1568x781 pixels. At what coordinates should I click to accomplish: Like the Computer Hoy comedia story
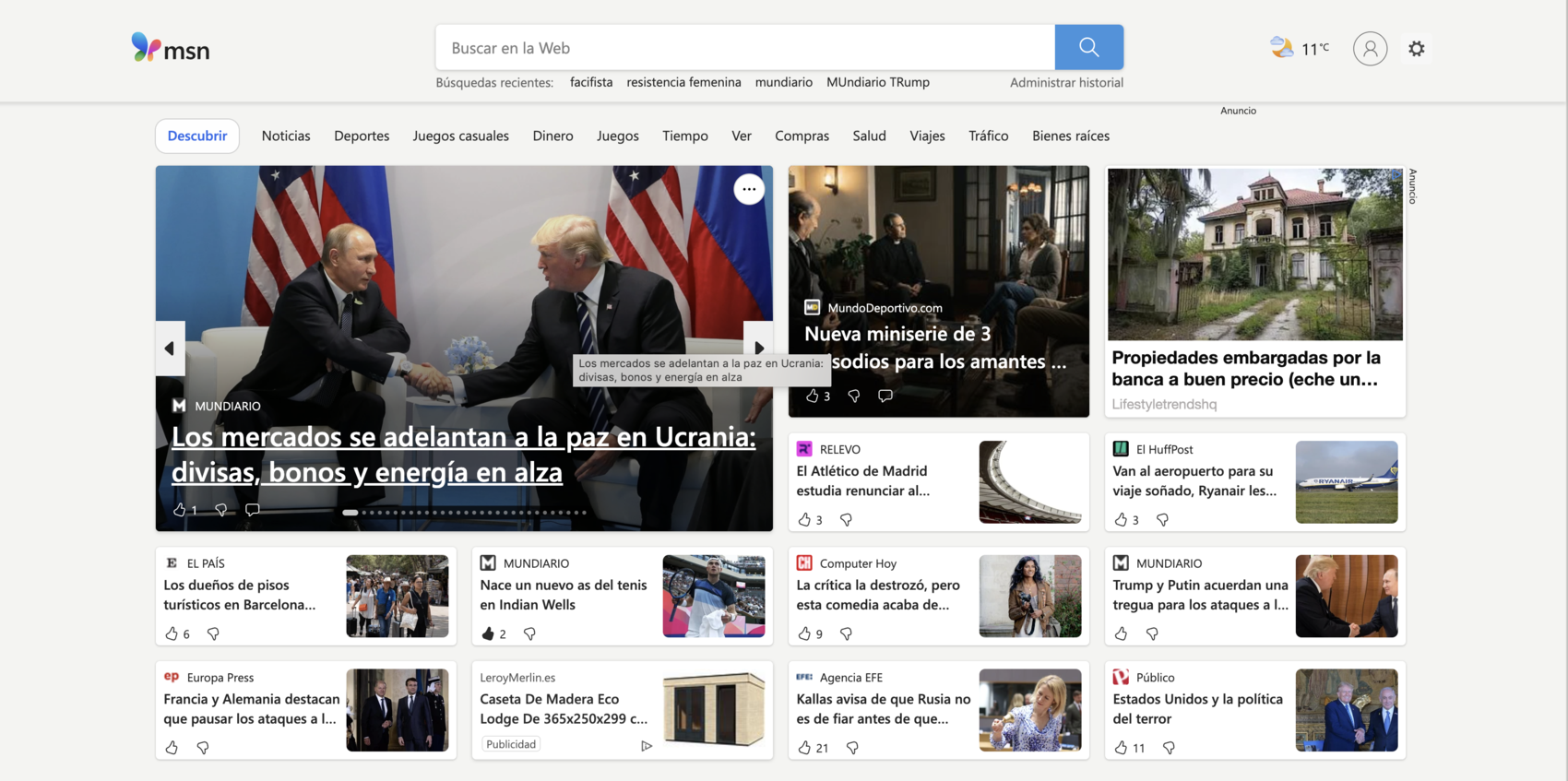tap(804, 633)
